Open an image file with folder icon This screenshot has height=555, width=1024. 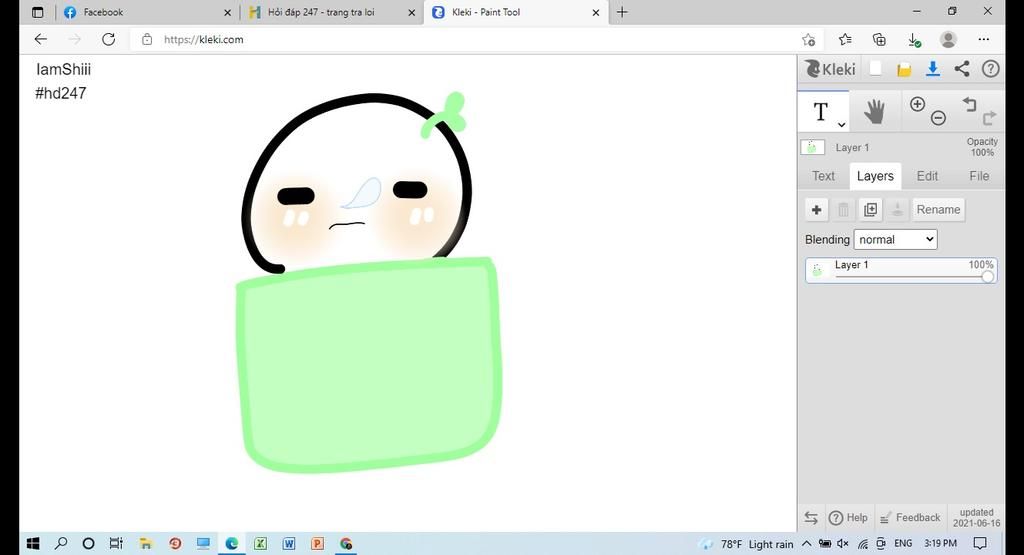point(904,70)
